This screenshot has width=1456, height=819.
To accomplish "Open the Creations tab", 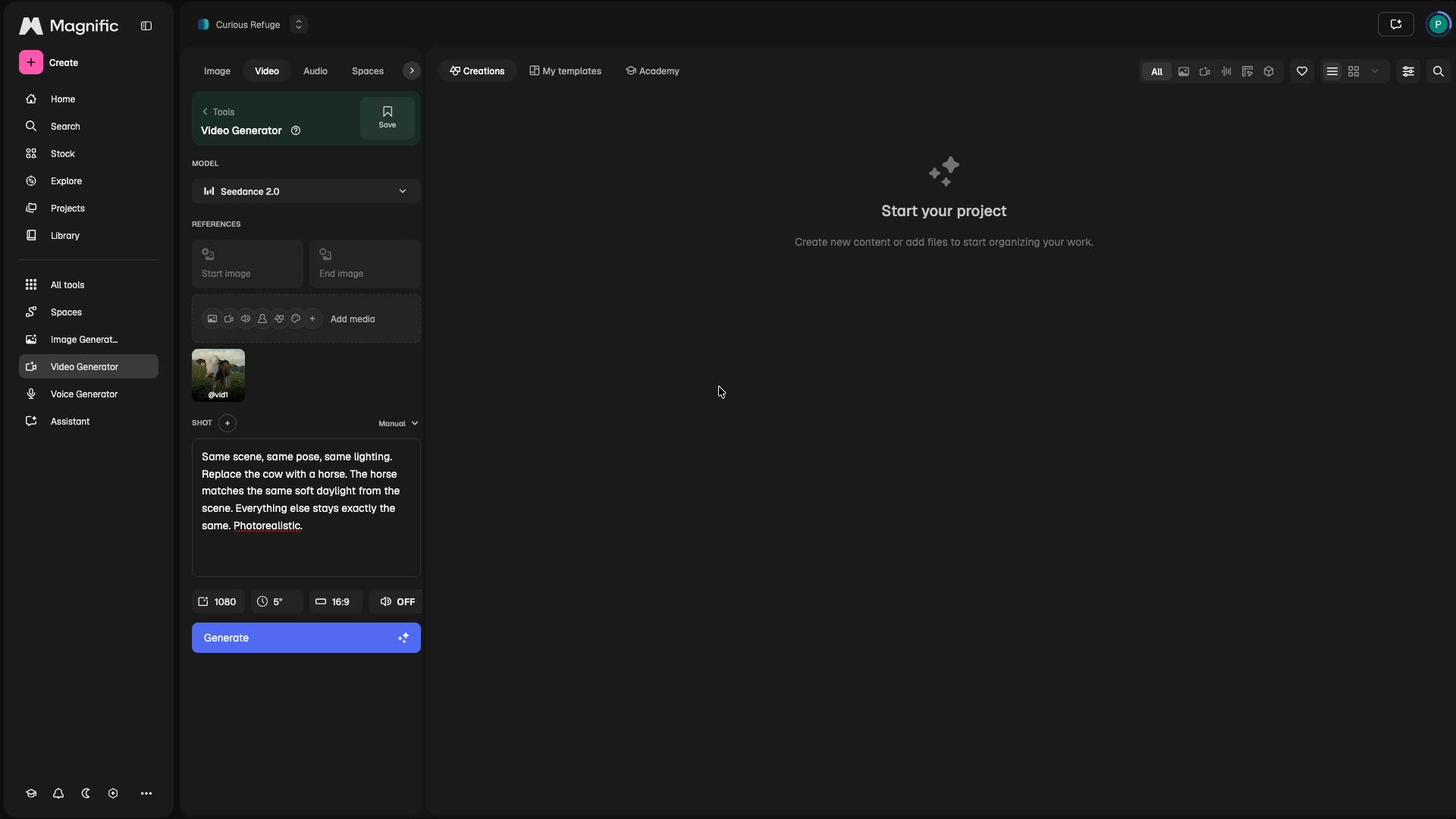I will (x=477, y=71).
